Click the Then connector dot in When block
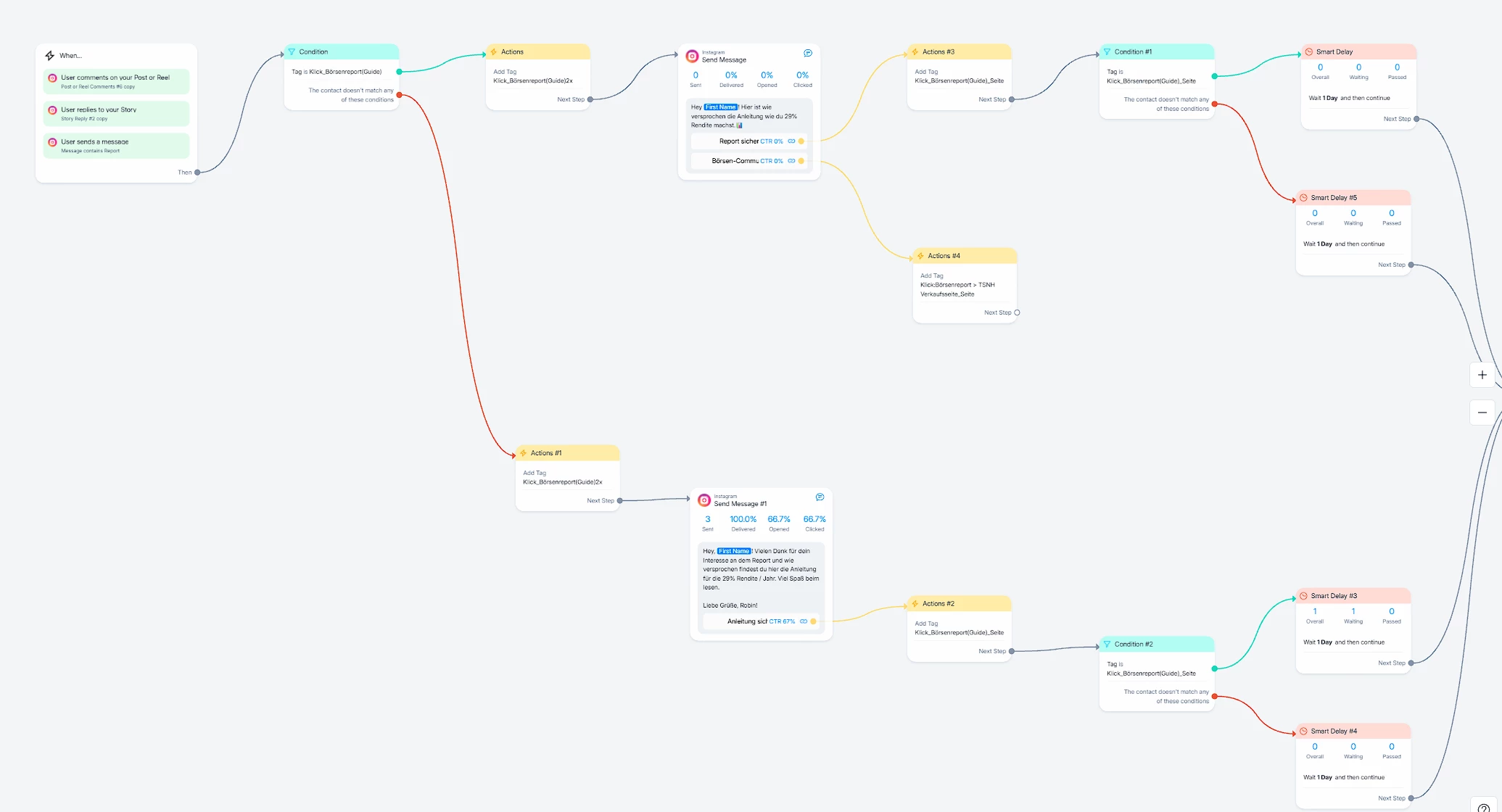The image size is (1502, 812). (197, 173)
